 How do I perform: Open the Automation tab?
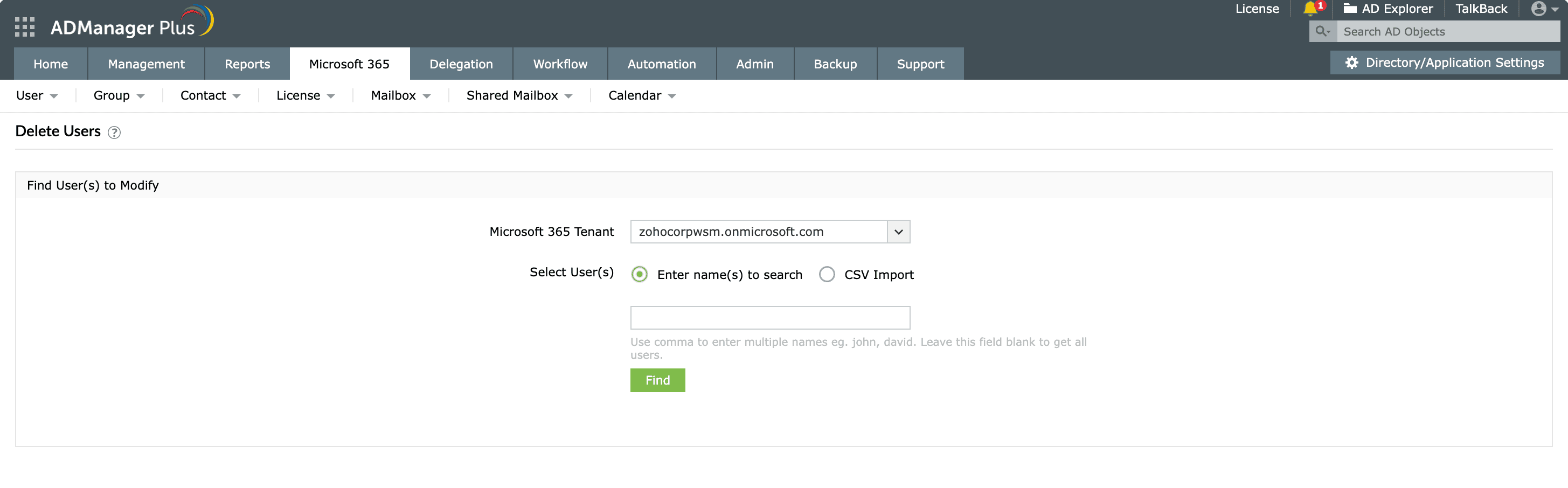(662, 63)
